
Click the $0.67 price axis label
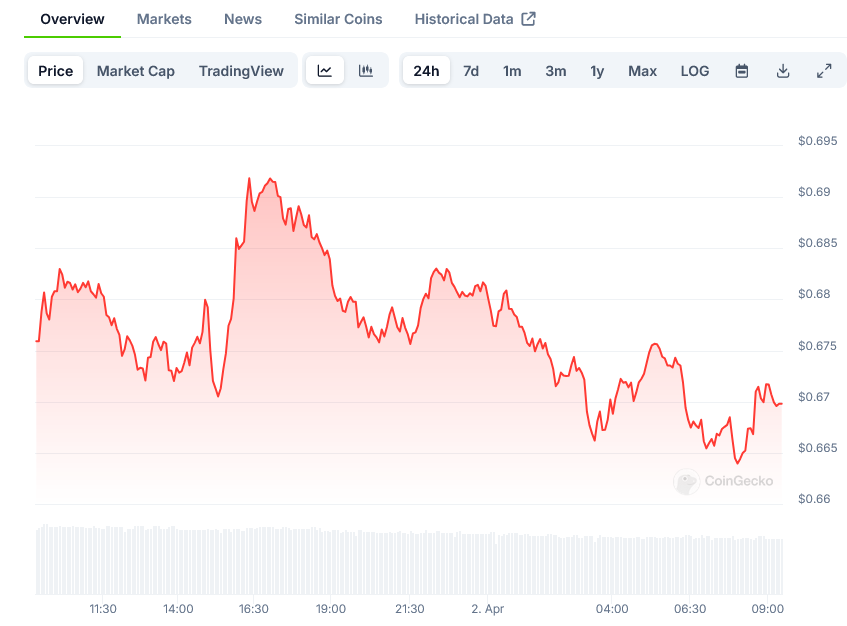(814, 397)
